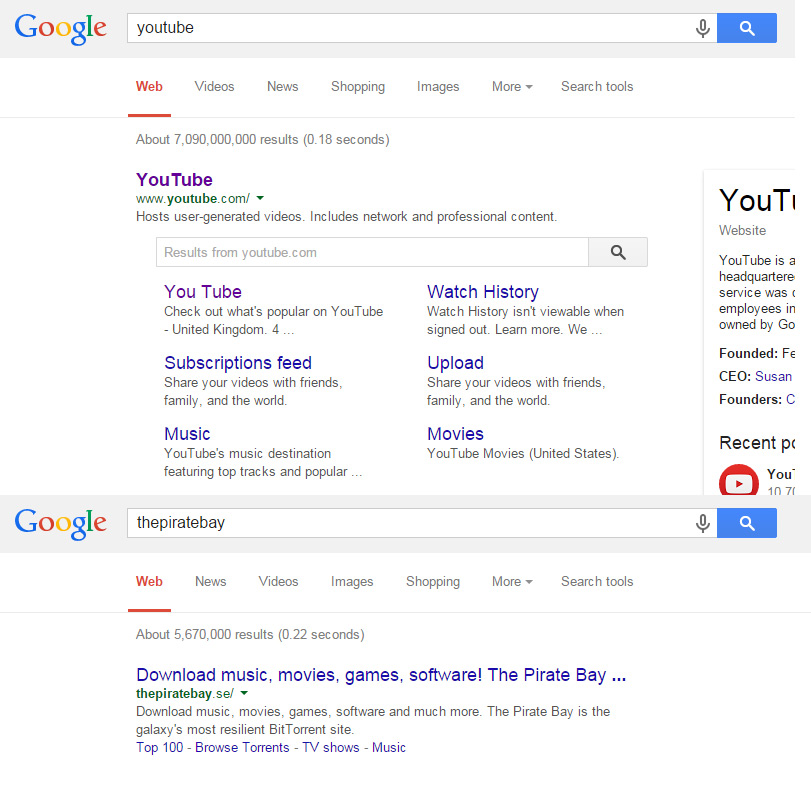The image size is (811, 786).
Task: Click the red YouTube logo under Recent posts
Action: (739, 482)
